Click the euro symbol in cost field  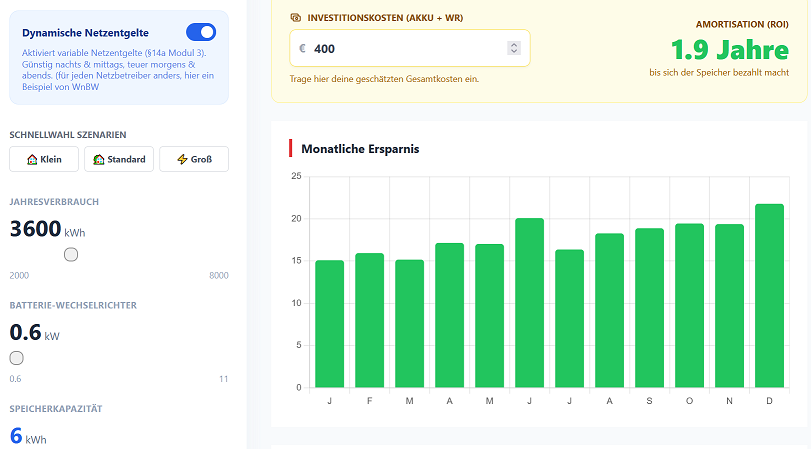click(x=302, y=48)
